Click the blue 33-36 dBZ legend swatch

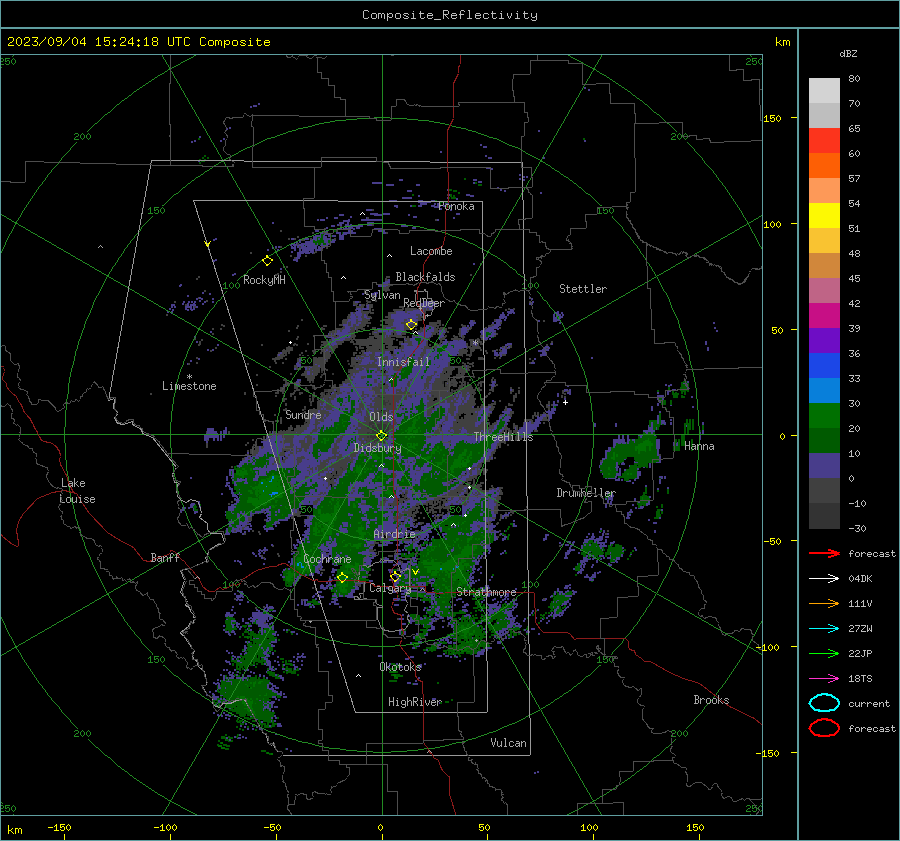click(x=824, y=366)
